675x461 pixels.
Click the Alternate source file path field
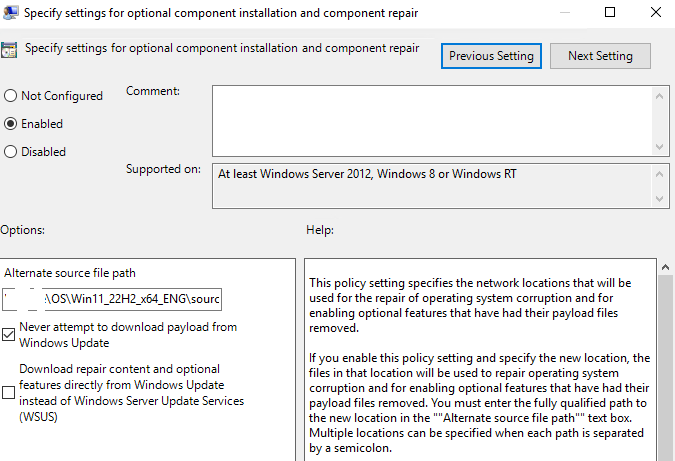(x=112, y=299)
